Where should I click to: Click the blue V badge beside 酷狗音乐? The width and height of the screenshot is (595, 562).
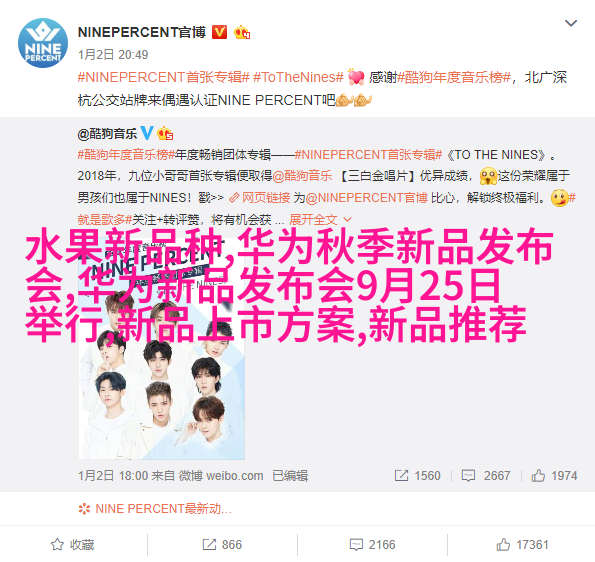click(147, 133)
